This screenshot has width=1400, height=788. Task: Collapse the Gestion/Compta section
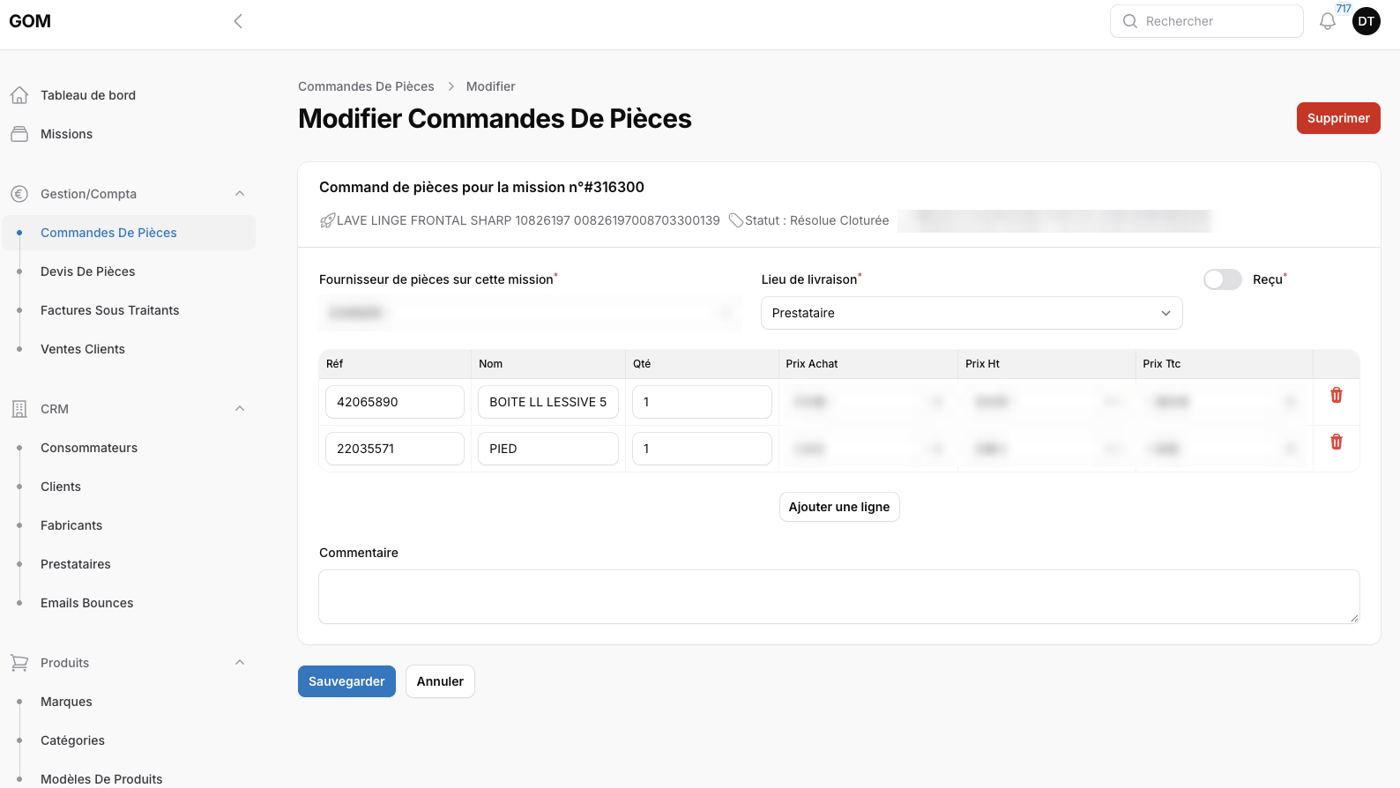point(239,194)
